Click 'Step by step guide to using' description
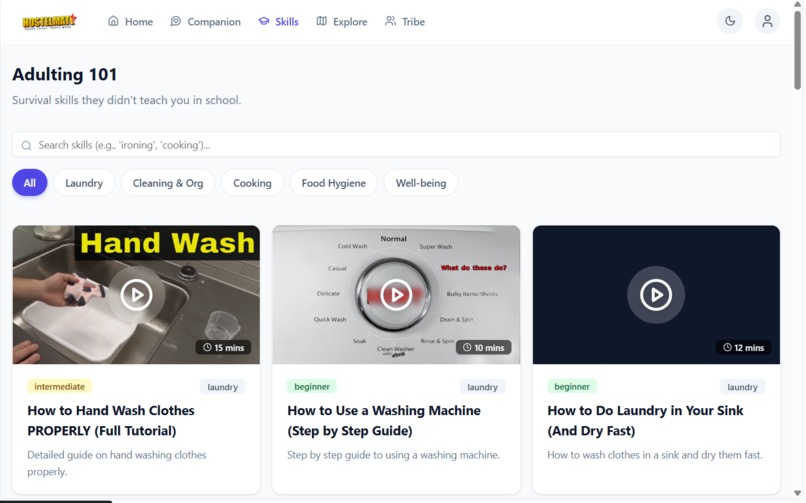This screenshot has height=503, width=806. coord(393,455)
